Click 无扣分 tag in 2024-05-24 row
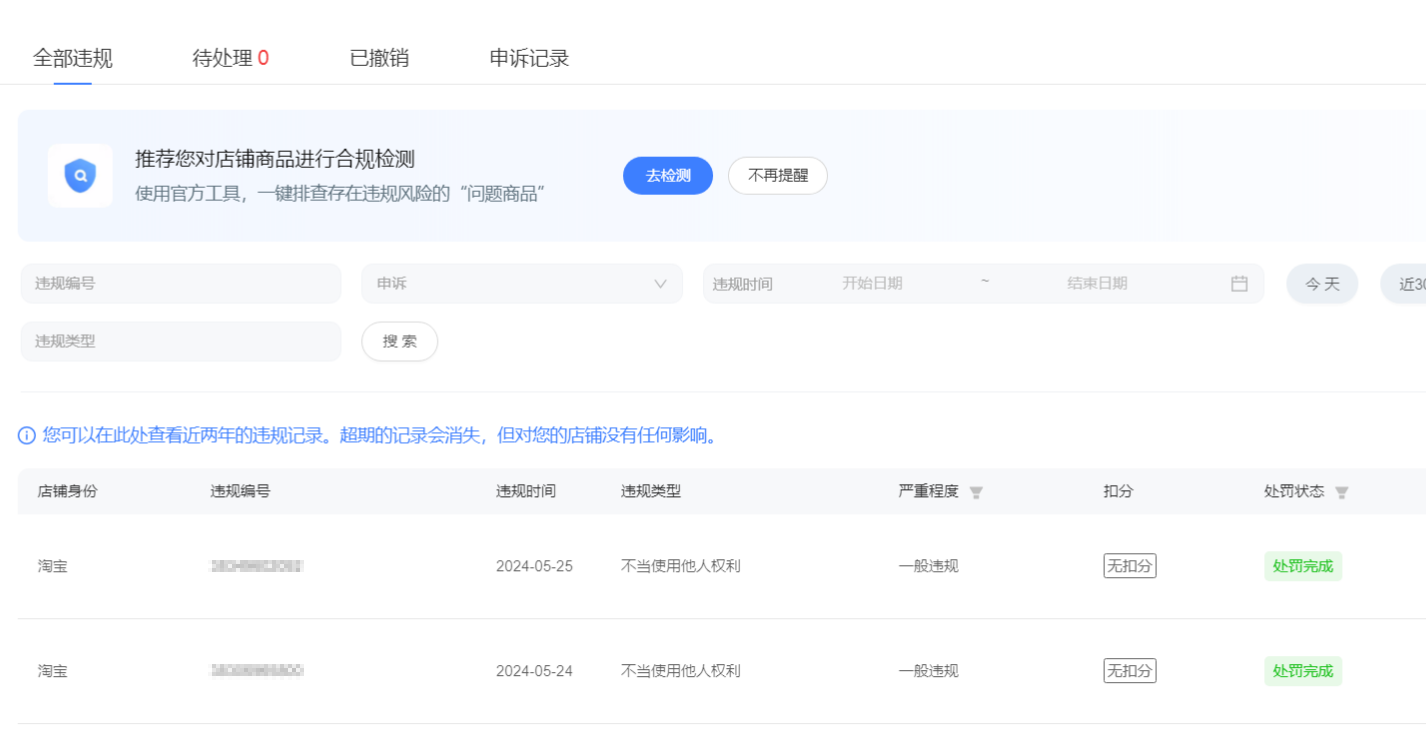The height and width of the screenshot is (731, 1426). point(1129,671)
